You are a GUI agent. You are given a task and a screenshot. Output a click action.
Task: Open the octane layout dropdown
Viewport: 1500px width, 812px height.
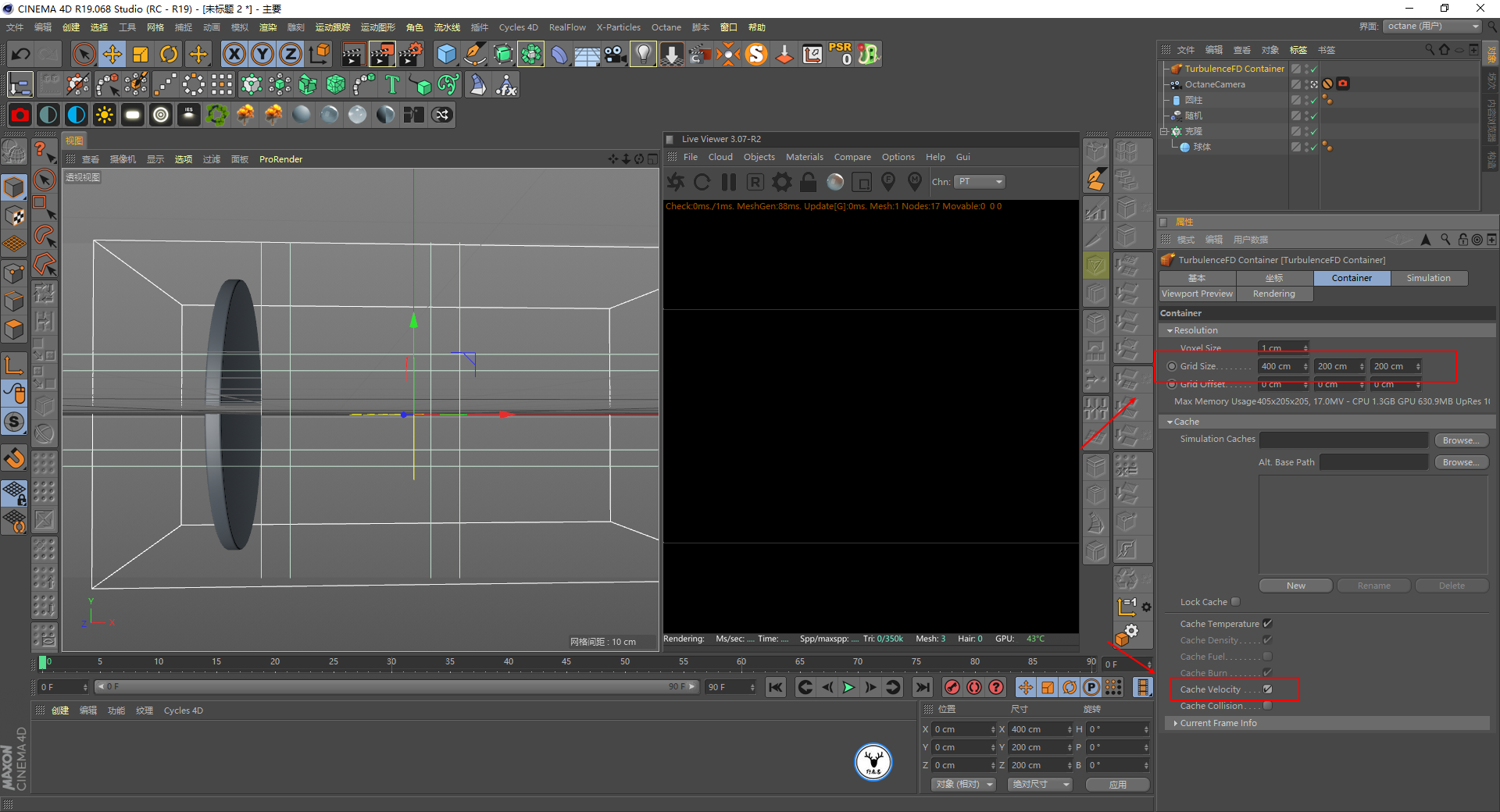coord(1433,27)
